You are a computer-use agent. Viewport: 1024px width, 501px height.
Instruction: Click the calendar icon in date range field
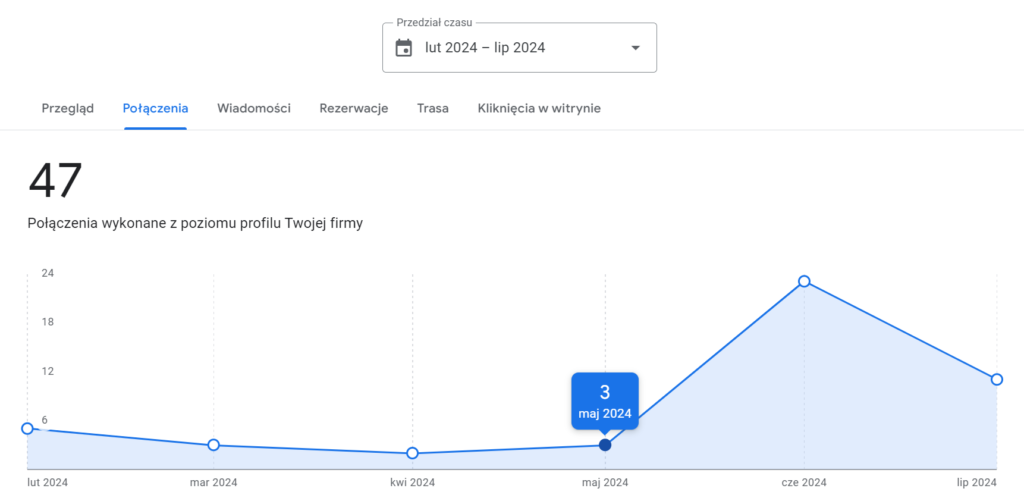[x=404, y=48]
